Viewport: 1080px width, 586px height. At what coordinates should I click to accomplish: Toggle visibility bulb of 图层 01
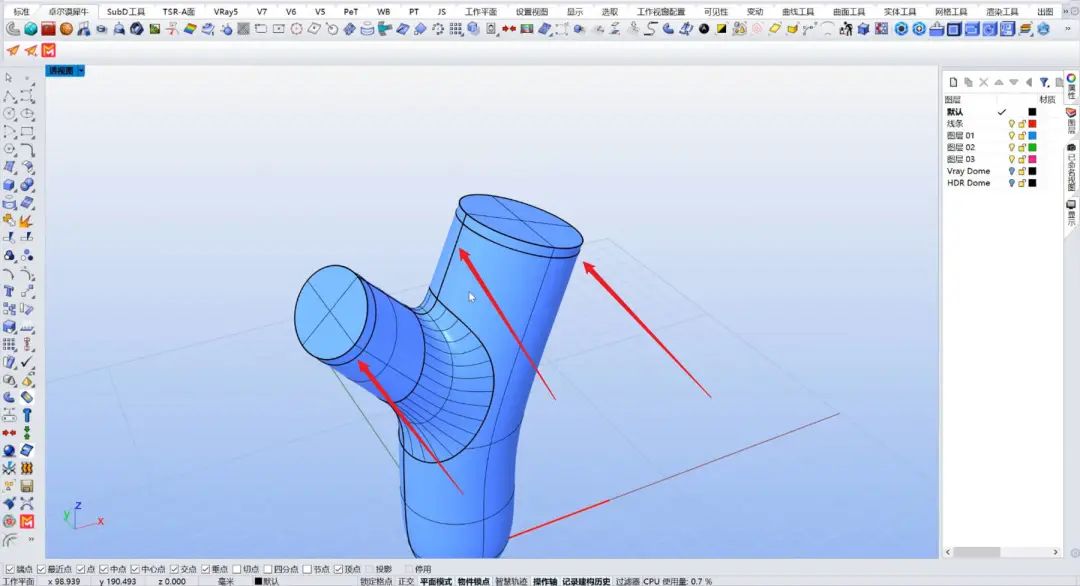point(1011,136)
